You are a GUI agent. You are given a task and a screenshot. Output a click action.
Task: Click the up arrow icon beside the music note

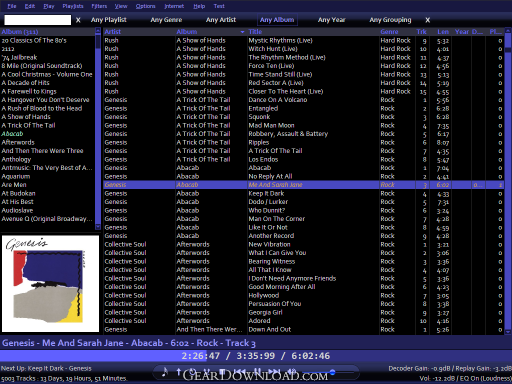[x=179, y=371]
